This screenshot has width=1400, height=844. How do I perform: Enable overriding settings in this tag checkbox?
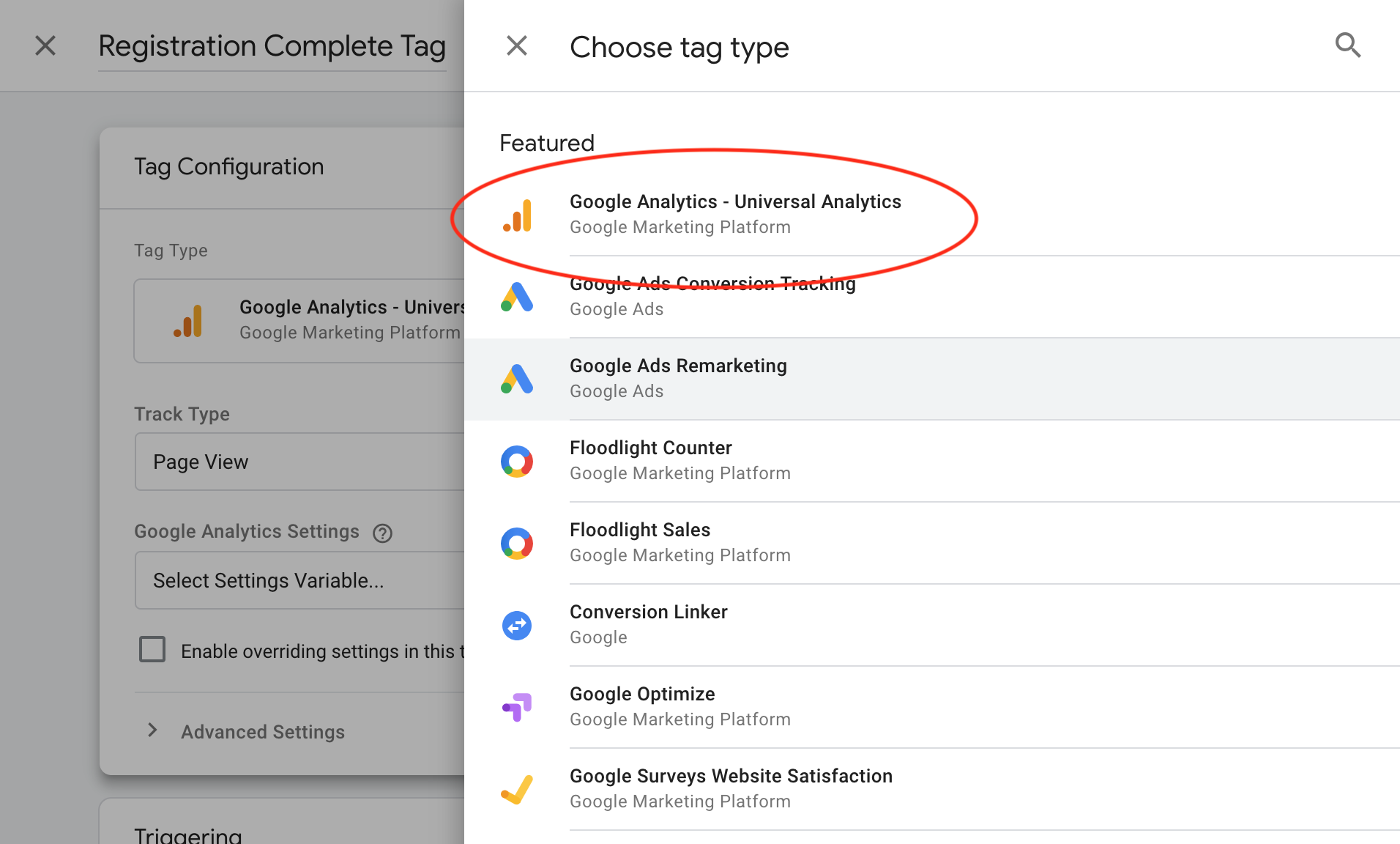152,650
